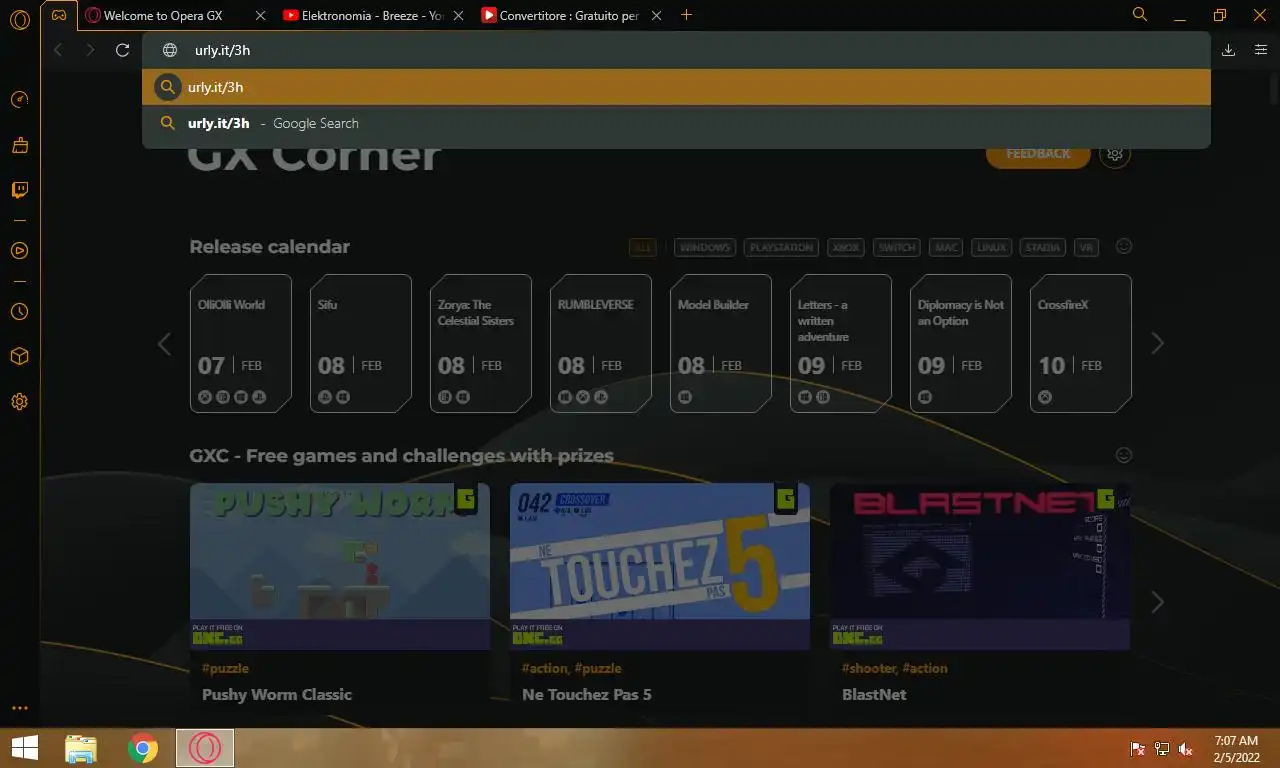Toggle the PLAYSTATION platform filter
Viewport: 1280px width, 768px height.
[x=781, y=247]
